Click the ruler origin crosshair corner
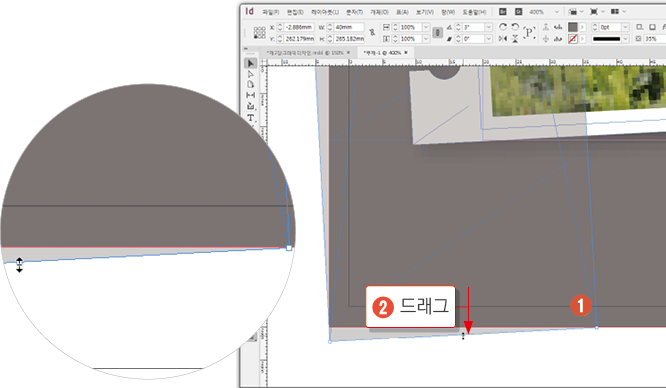 264,62
